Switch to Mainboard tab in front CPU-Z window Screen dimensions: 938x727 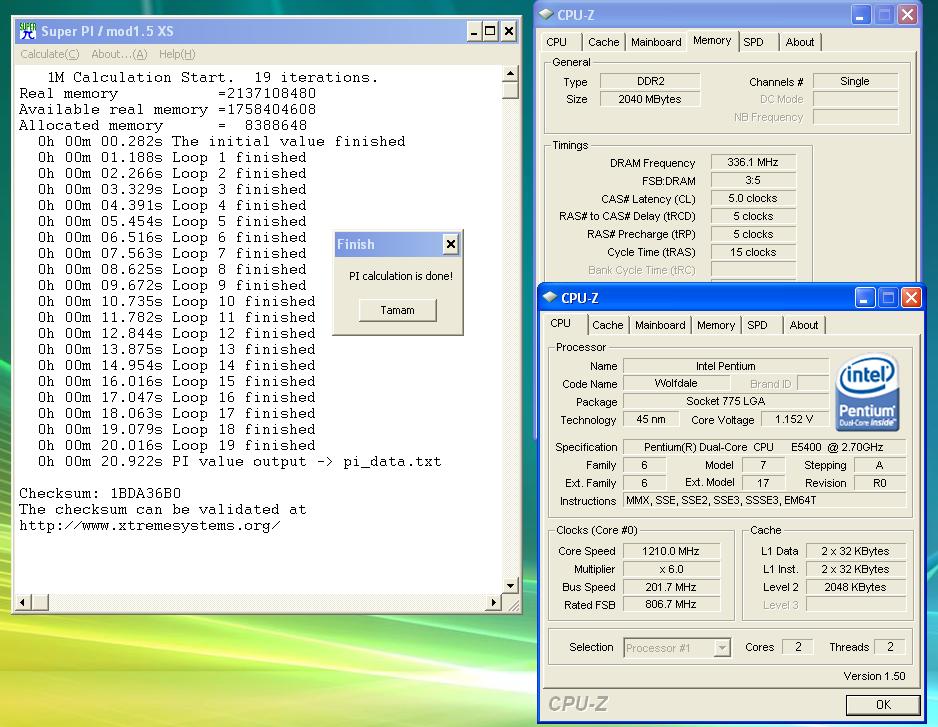coord(660,325)
